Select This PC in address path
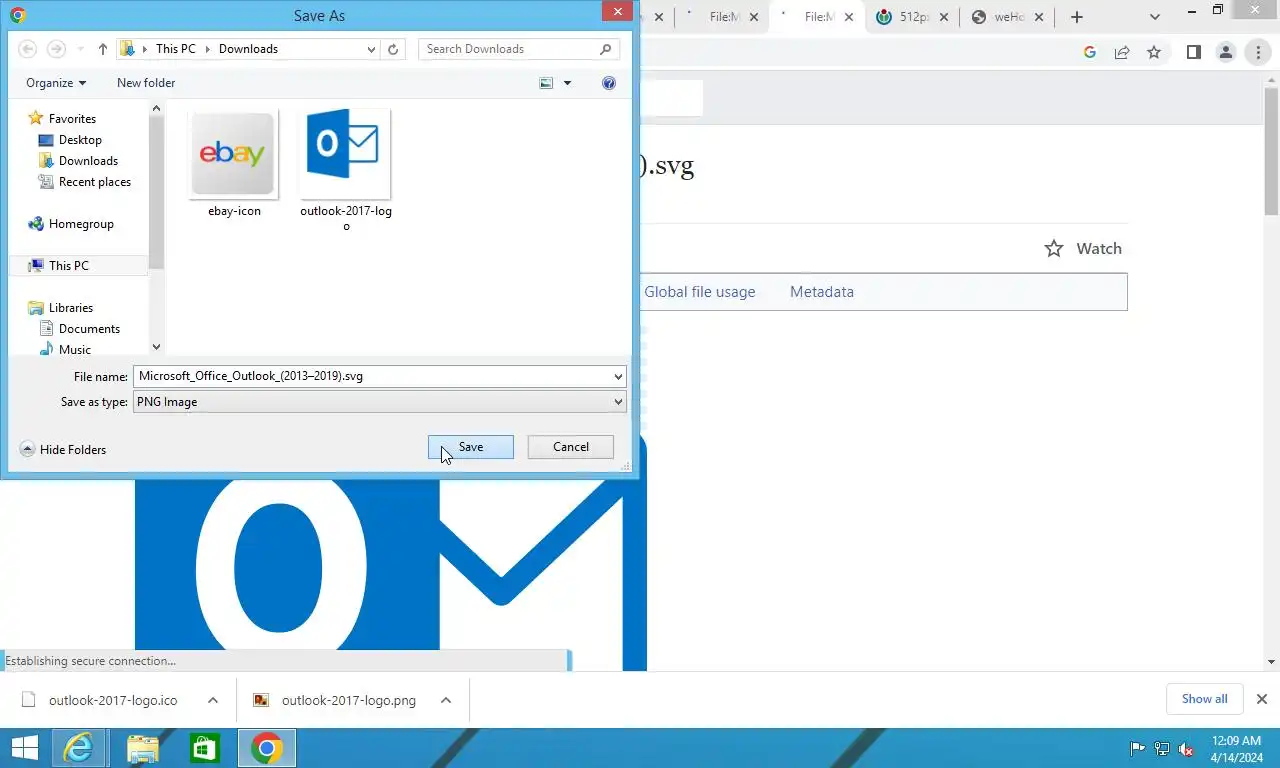1280x768 pixels. 176,49
